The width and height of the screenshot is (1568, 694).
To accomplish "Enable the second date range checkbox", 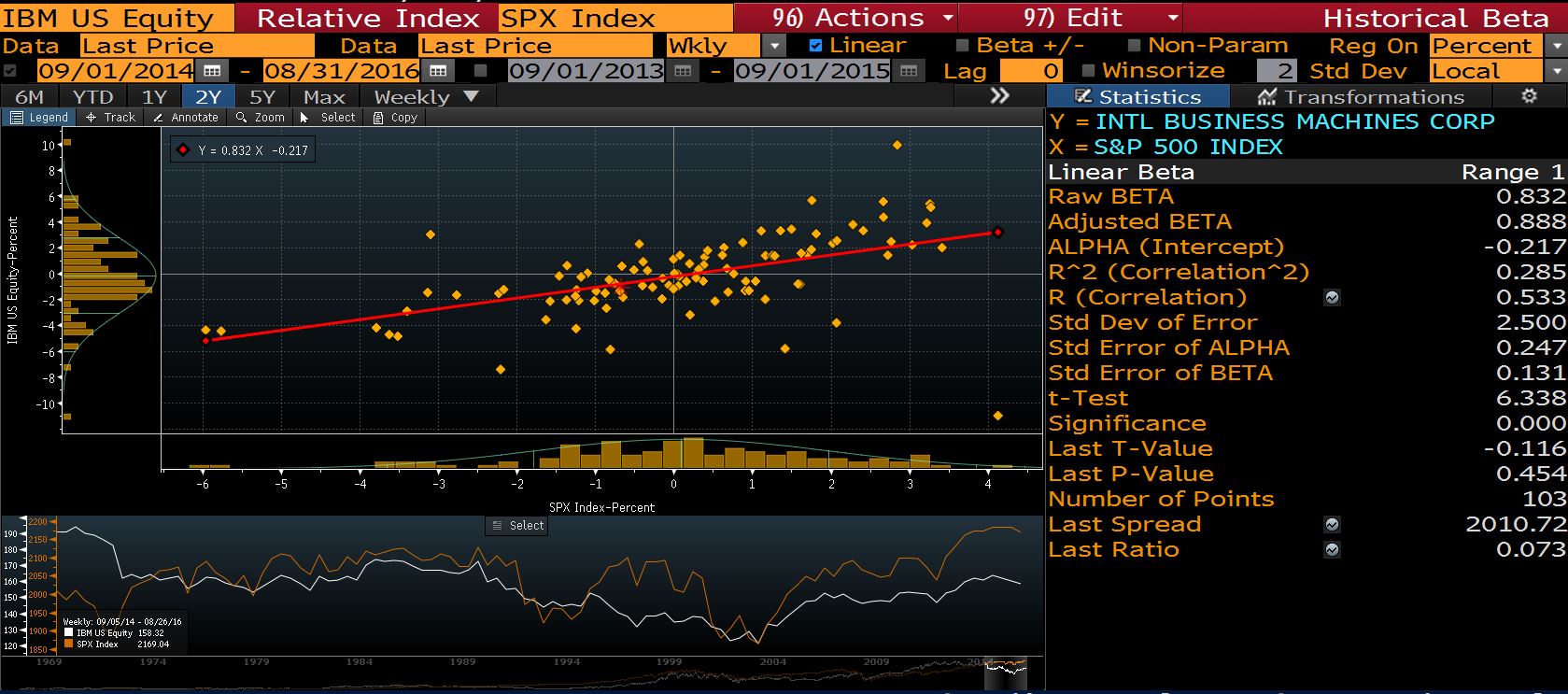I will (x=480, y=71).
